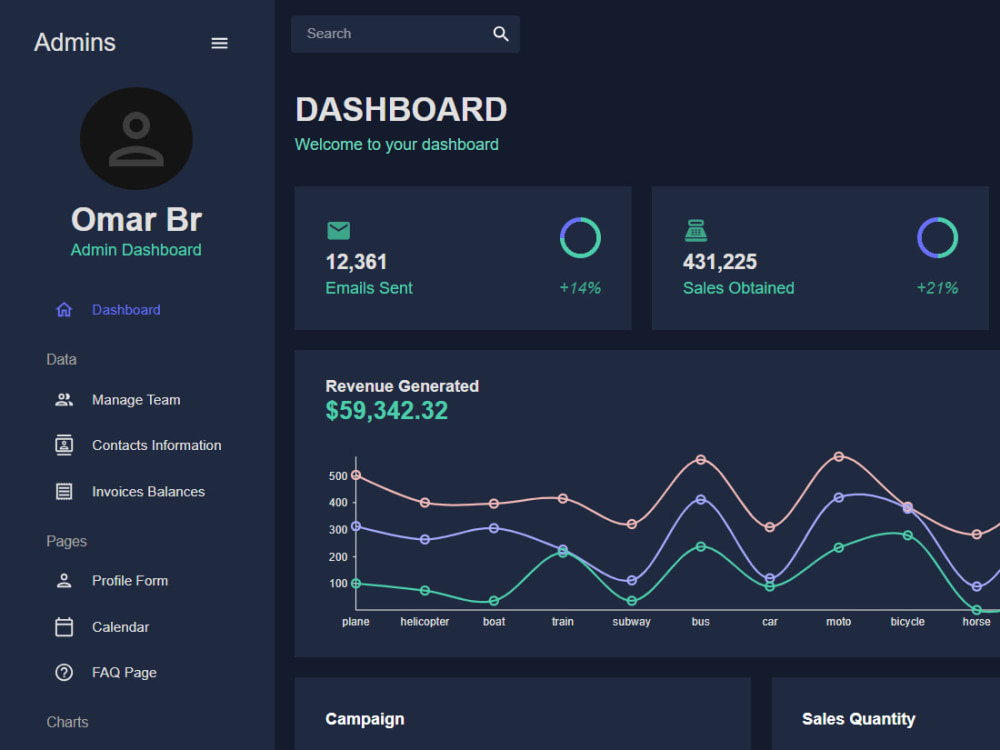Click the purple data point above helicopter
Viewport: 1000px width, 750px height.
(425, 540)
